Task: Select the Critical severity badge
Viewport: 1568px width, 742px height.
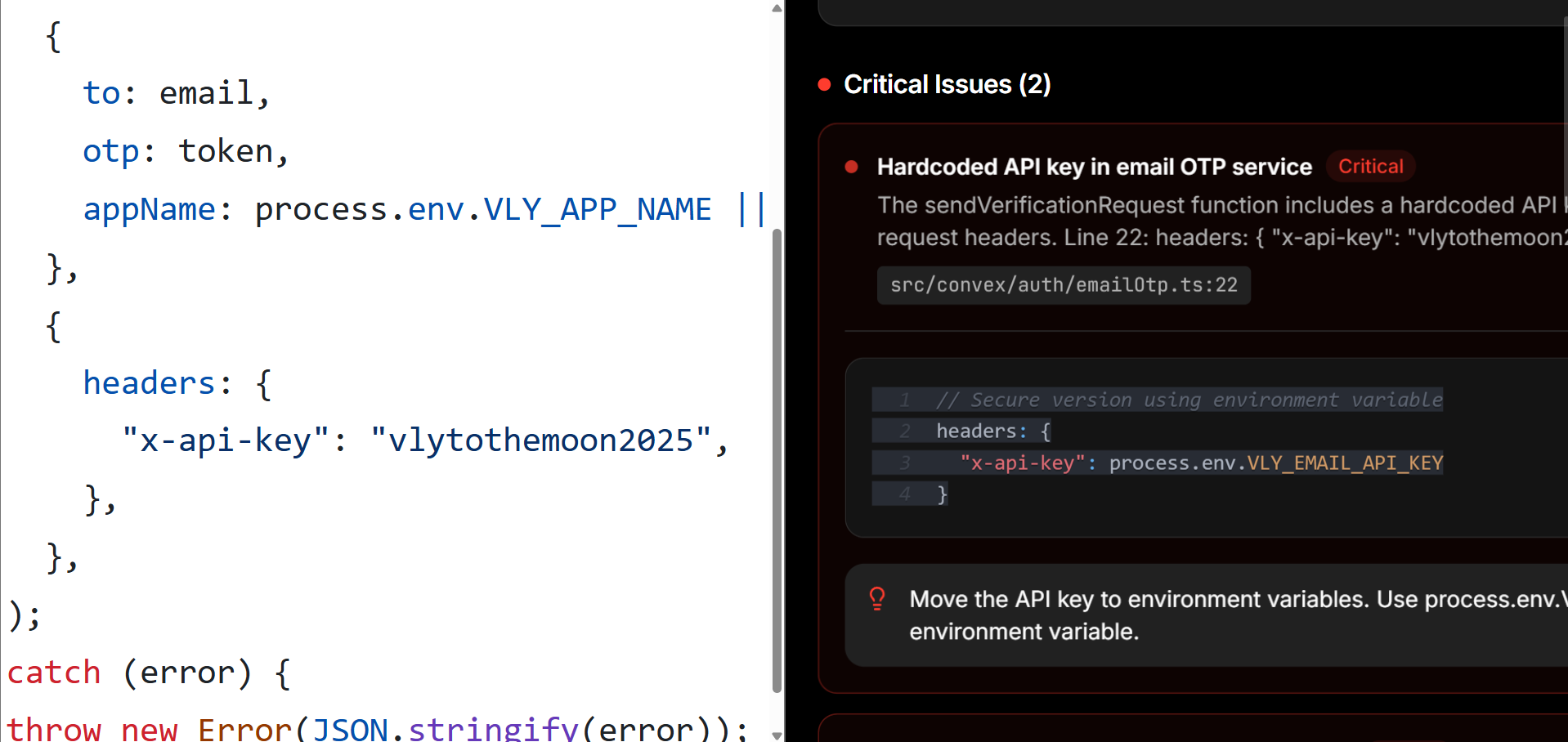Action: (1370, 166)
